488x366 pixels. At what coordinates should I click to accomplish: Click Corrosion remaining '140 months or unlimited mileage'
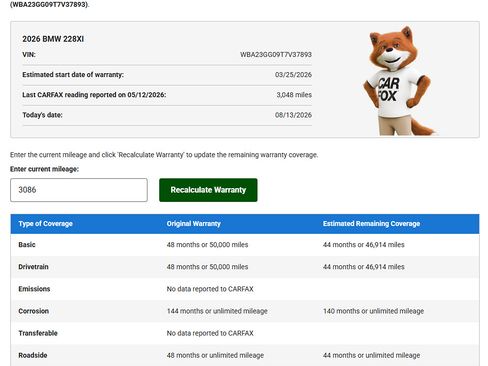pos(373,311)
